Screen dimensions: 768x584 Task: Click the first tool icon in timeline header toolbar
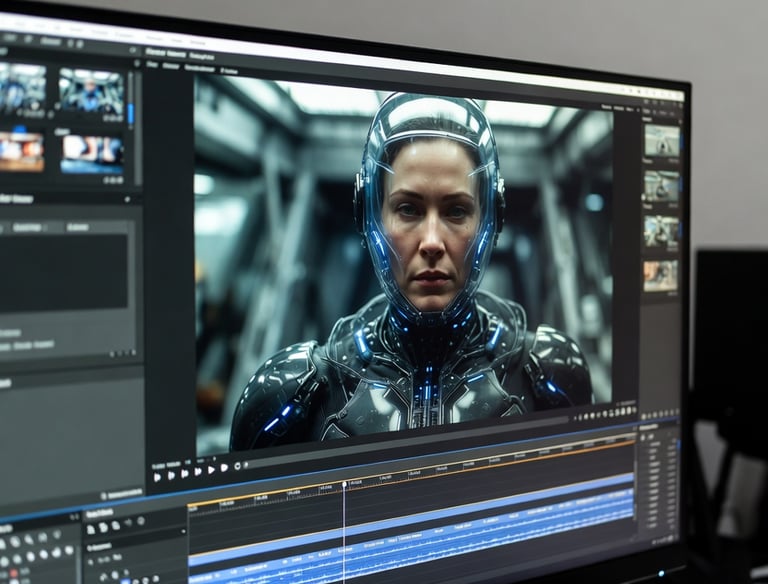coord(91,529)
